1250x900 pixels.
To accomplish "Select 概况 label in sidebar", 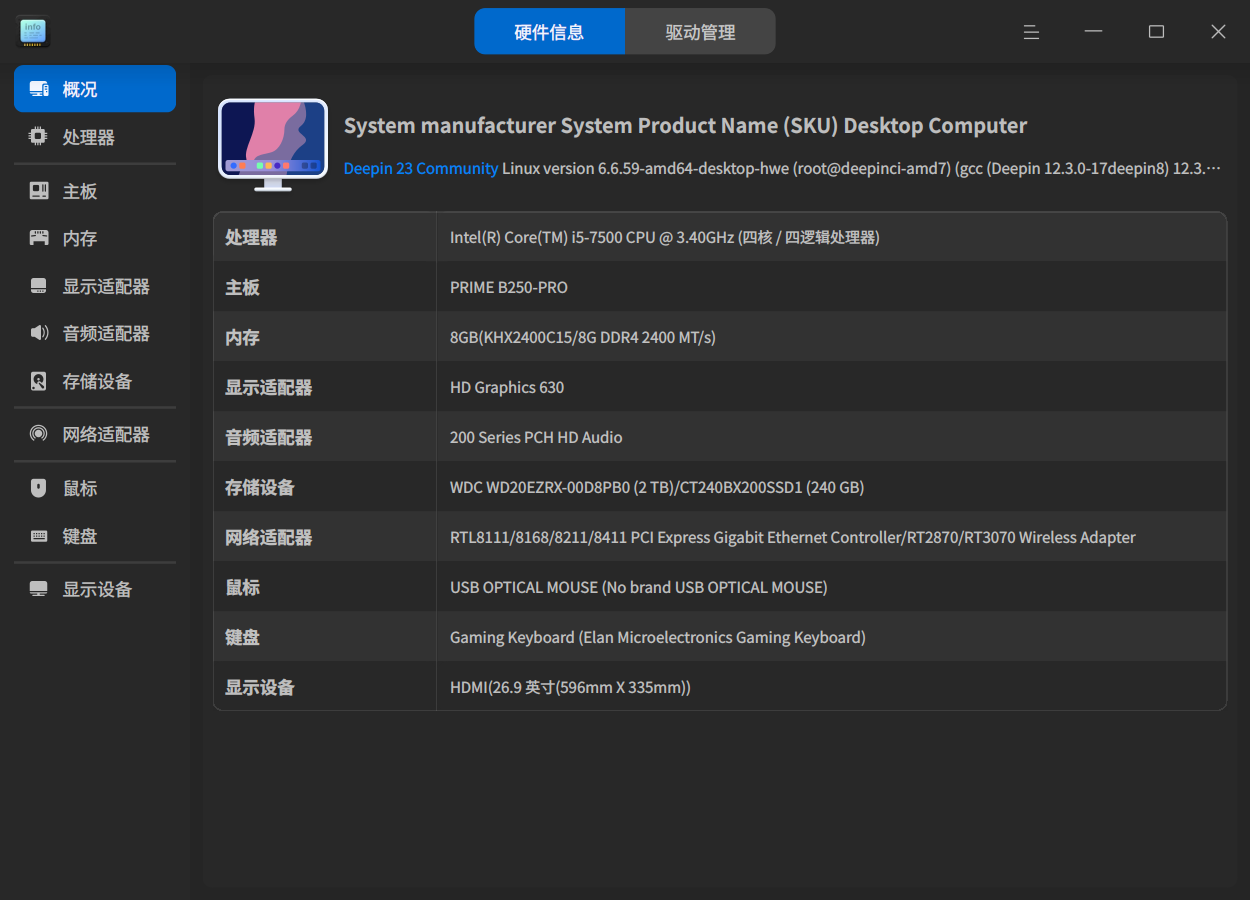I will point(80,89).
